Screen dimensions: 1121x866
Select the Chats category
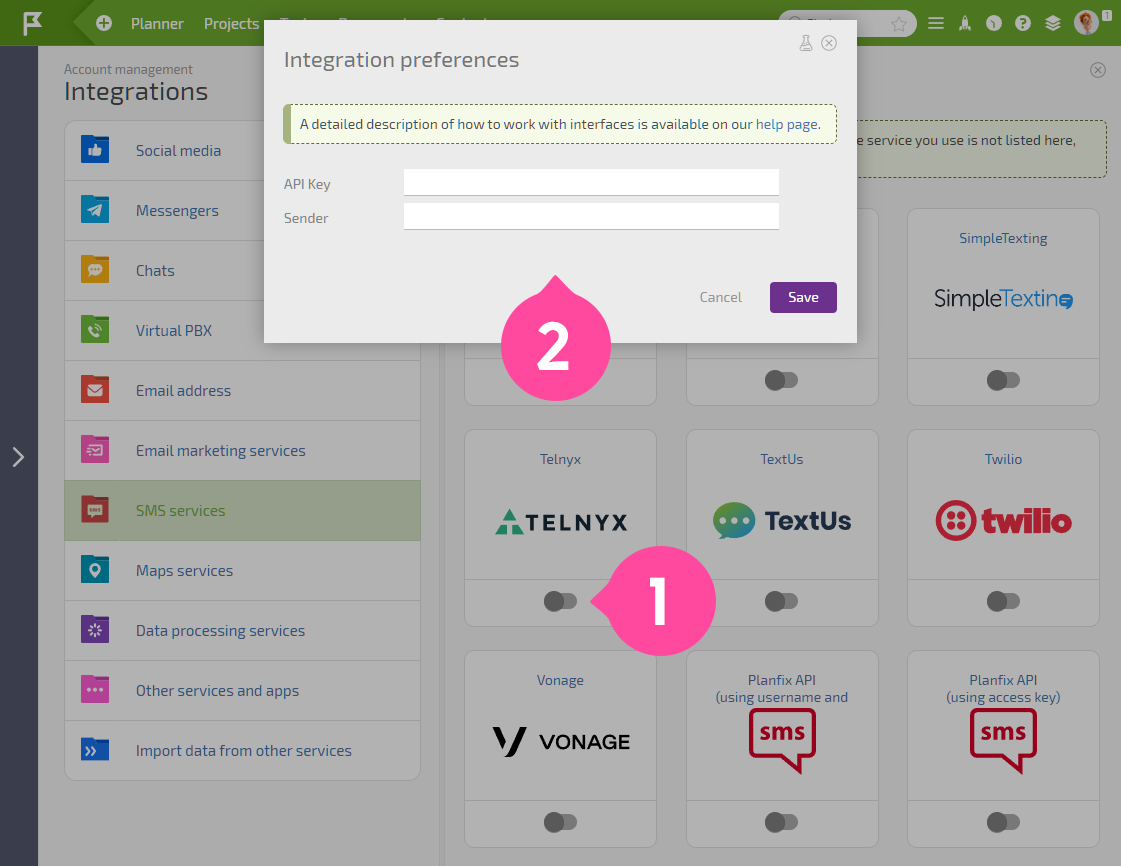point(242,270)
